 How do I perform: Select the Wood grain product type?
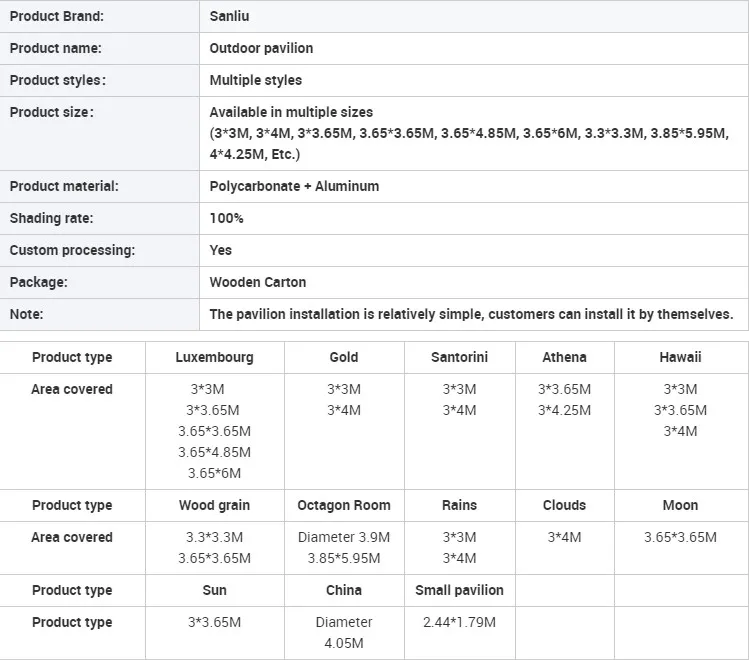tap(214, 505)
